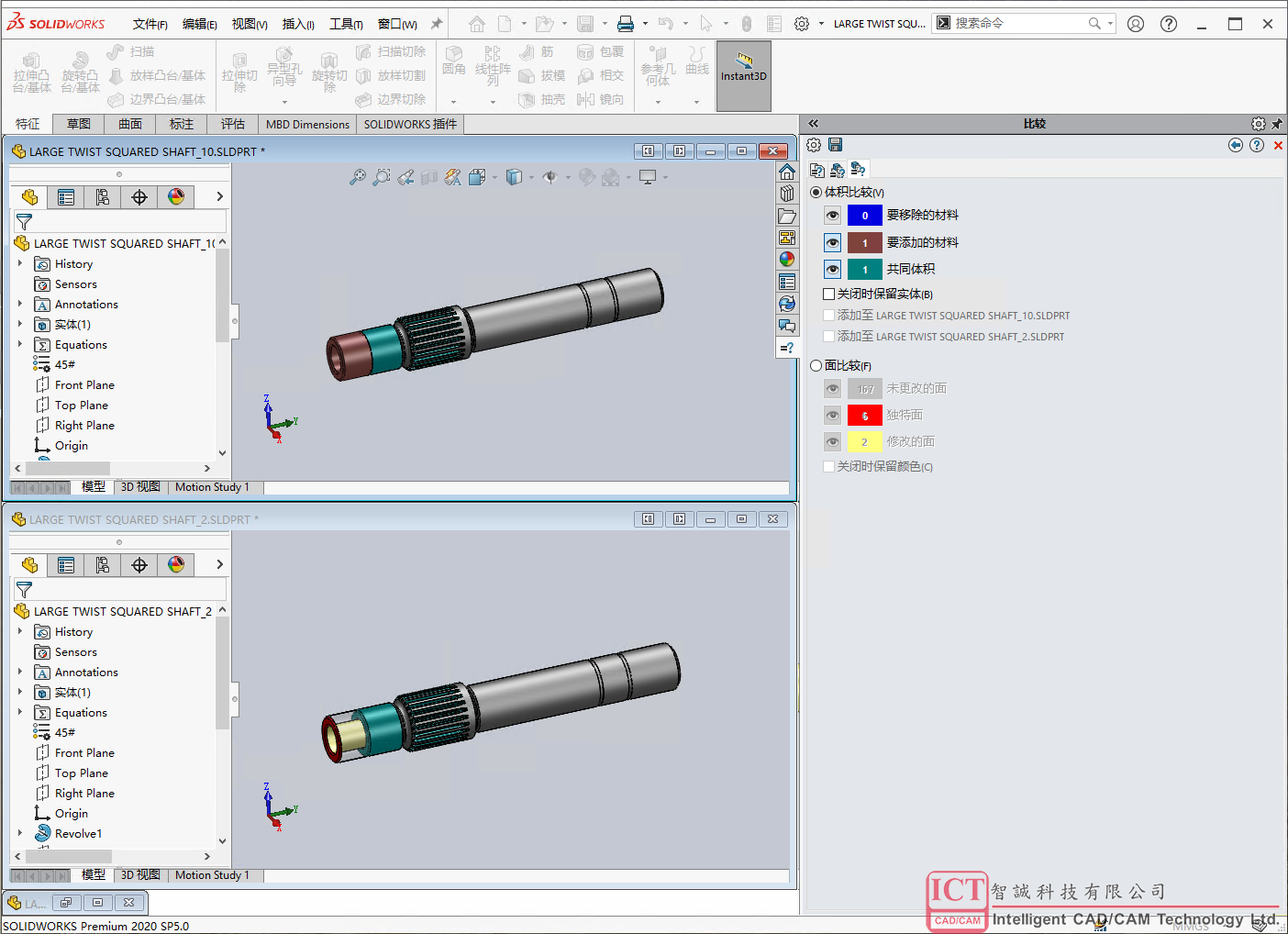Click the Instant3D toolbar button
This screenshot has width=1288, height=934.
coord(743,75)
